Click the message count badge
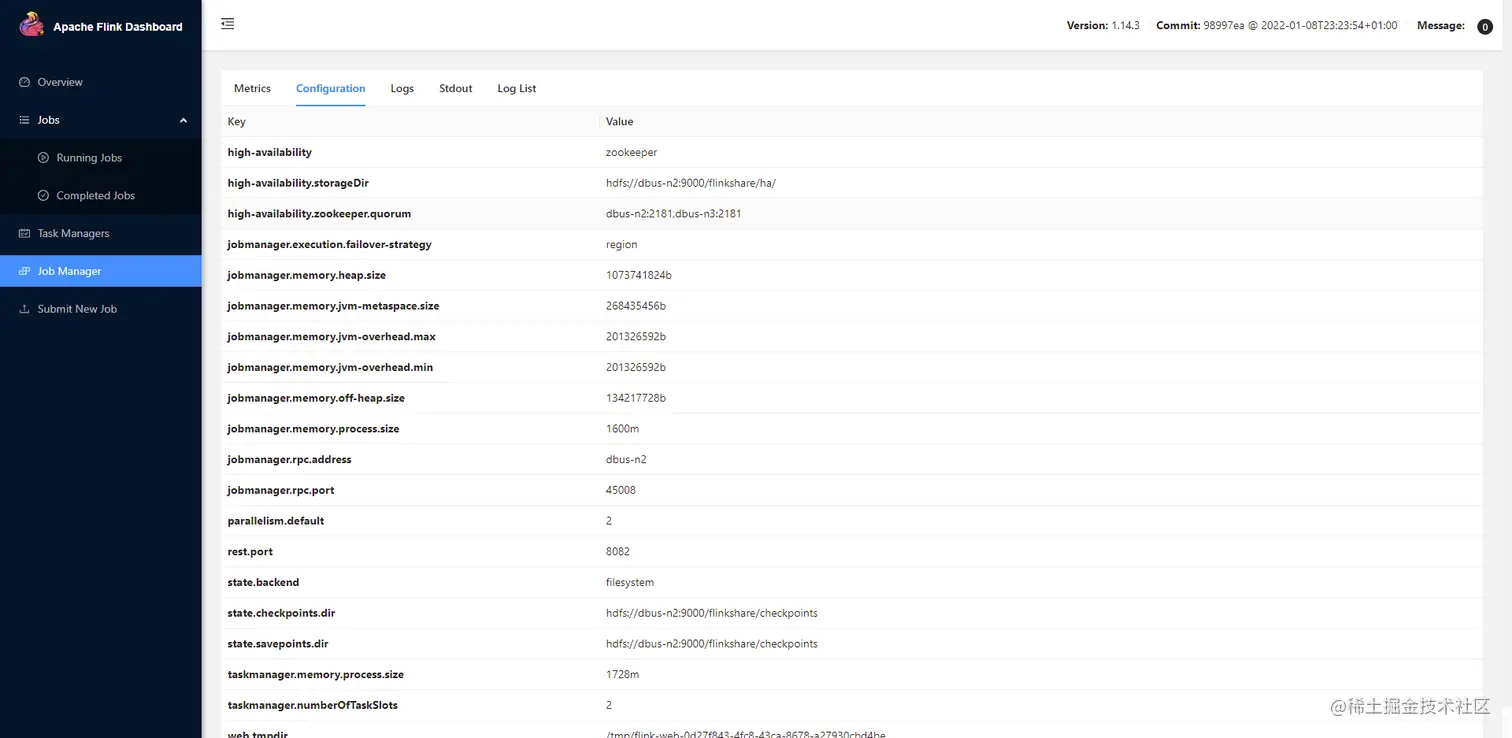 tap(1485, 26)
